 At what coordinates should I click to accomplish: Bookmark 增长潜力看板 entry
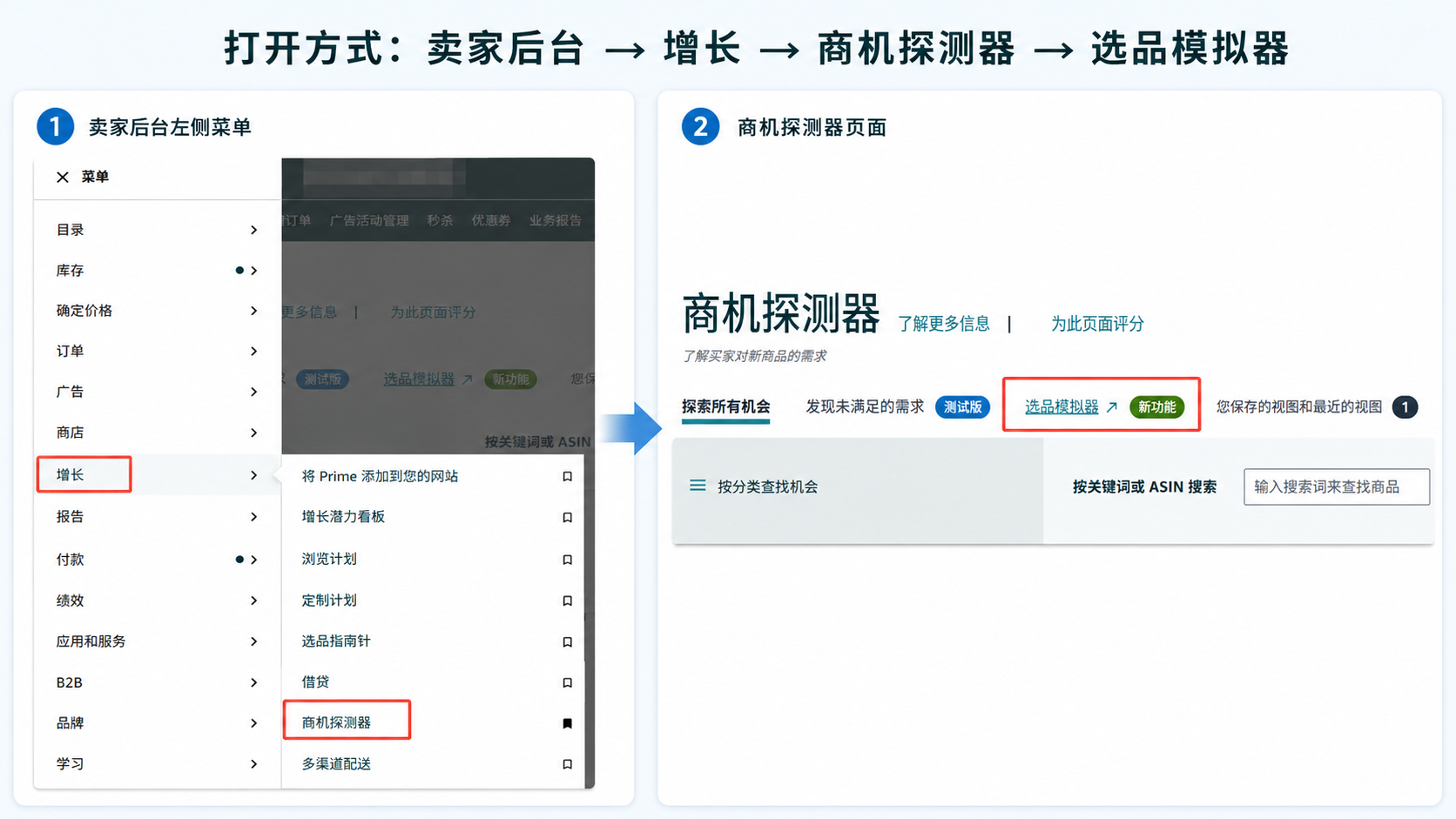(x=567, y=517)
